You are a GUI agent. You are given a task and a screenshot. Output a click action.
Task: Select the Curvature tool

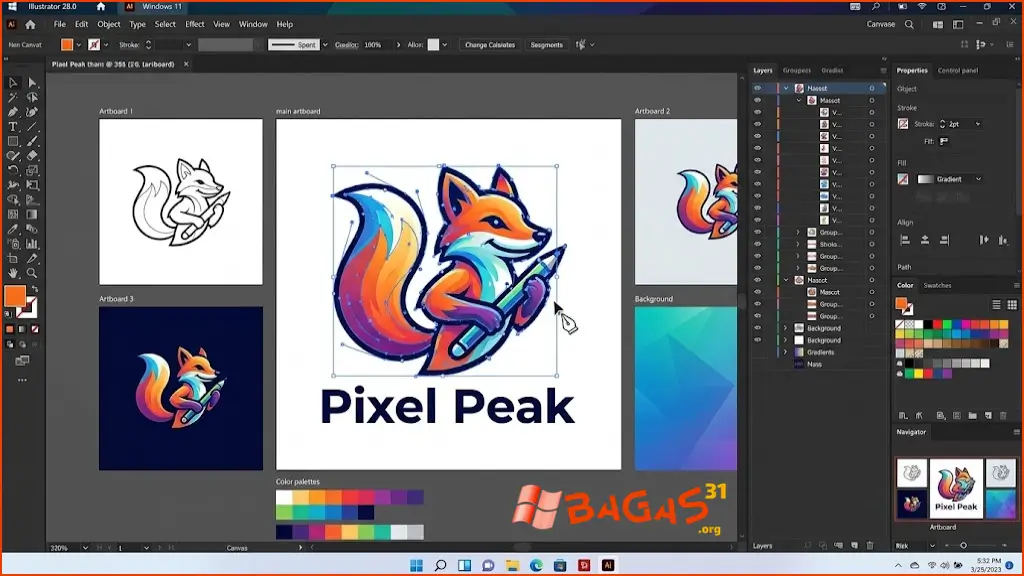[32, 112]
